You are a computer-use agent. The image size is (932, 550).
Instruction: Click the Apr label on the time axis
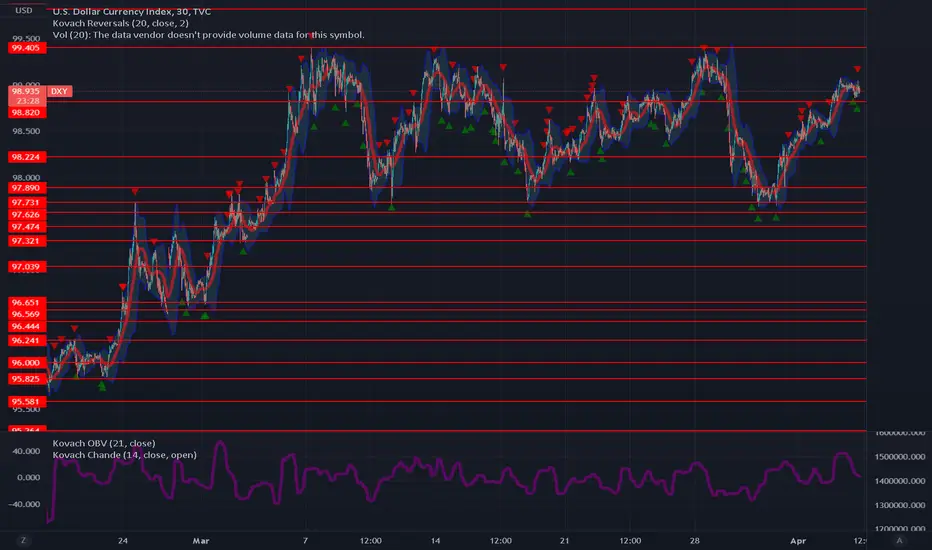pos(798,540)
